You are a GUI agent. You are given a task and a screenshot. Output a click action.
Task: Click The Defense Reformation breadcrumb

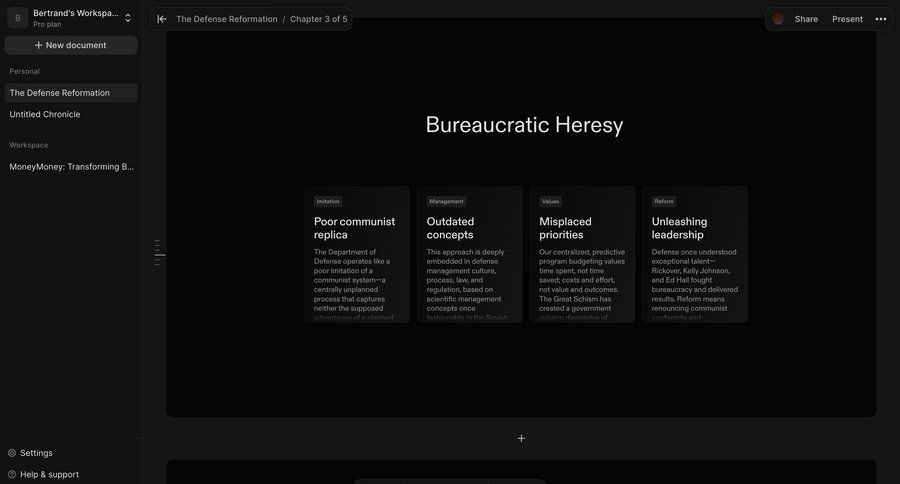[227, 19]
